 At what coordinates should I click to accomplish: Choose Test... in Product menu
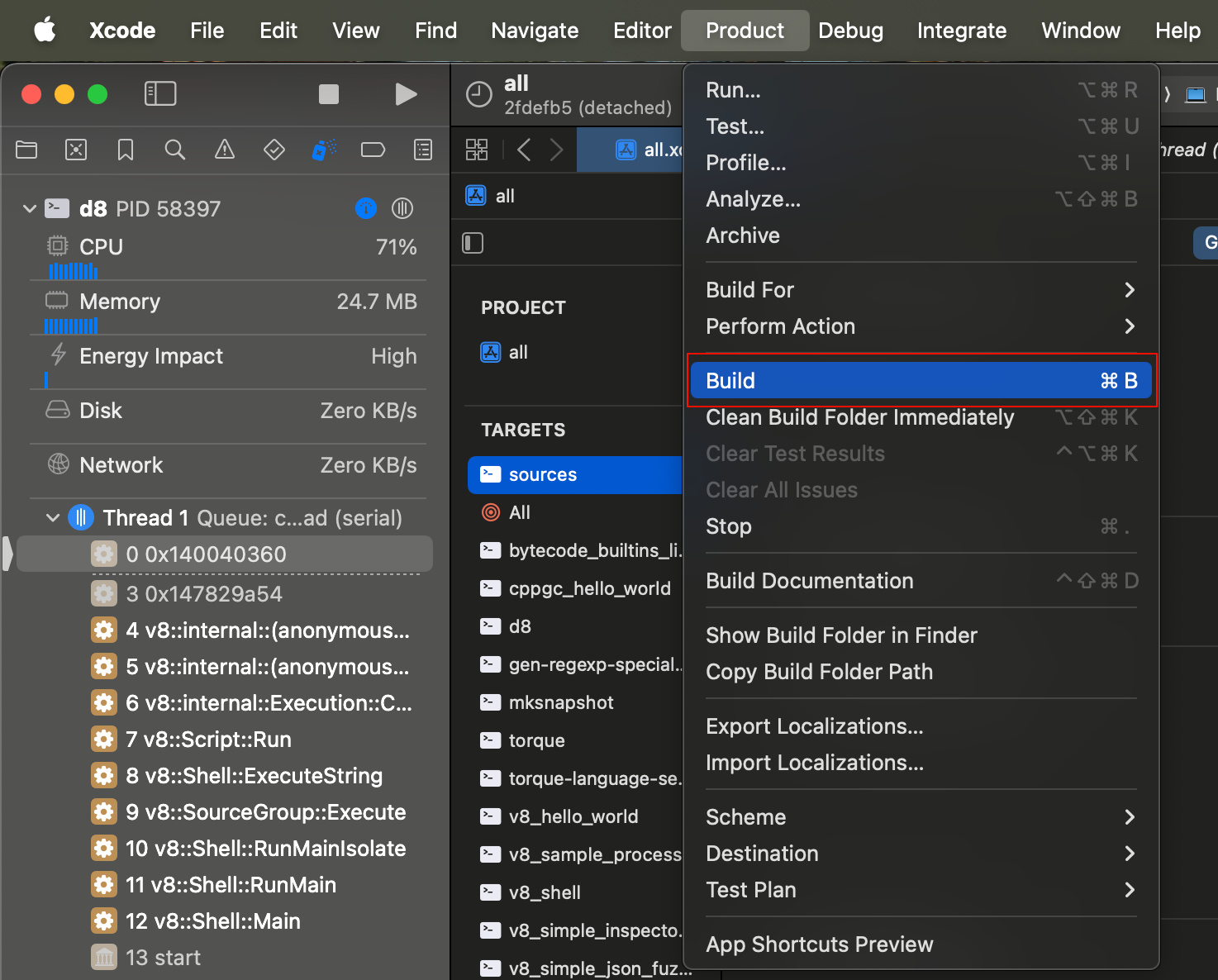coord(921,126)
